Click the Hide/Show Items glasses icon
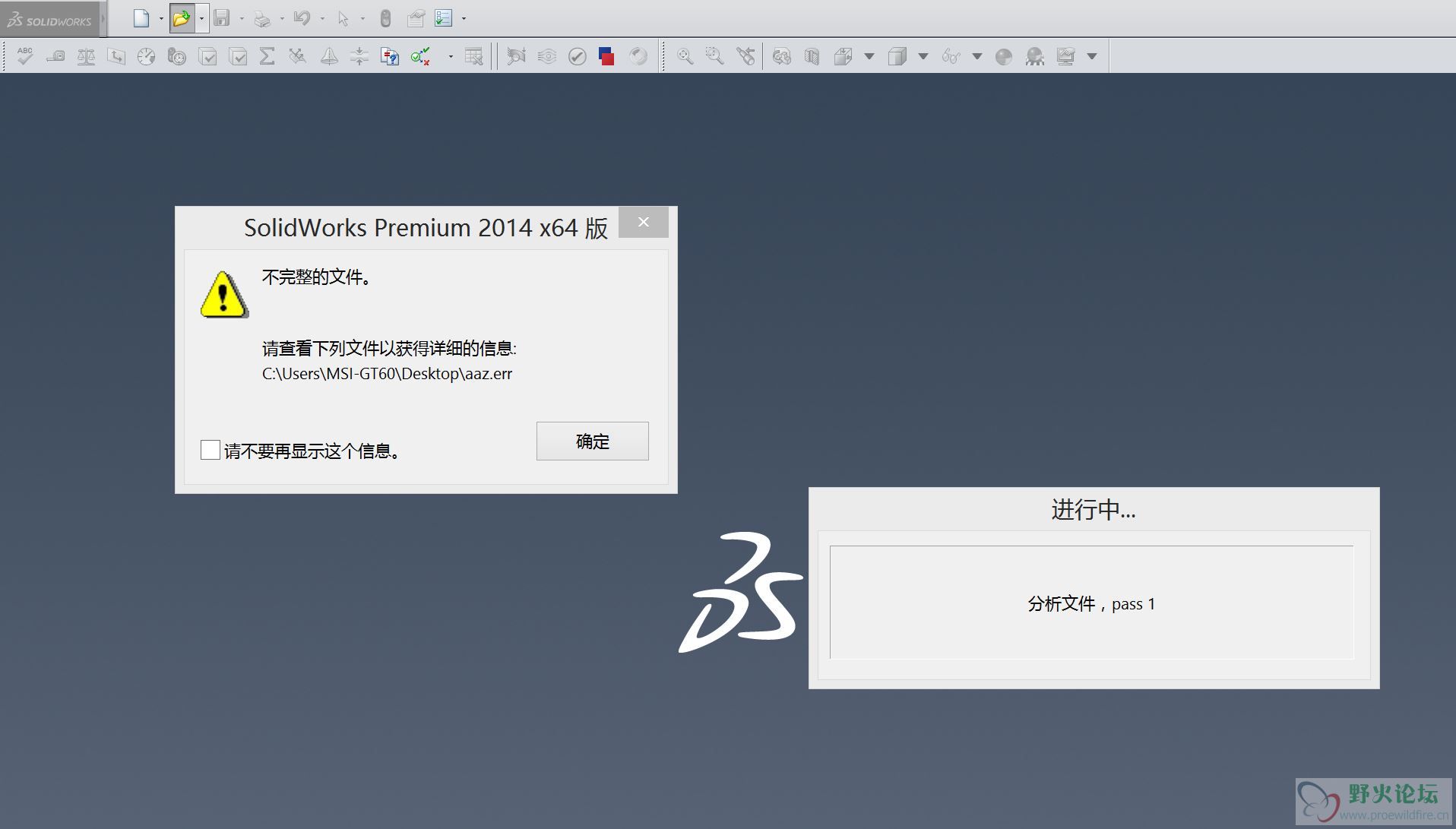The height and width of the screenshot is (829, 1456). coord(951,56)
